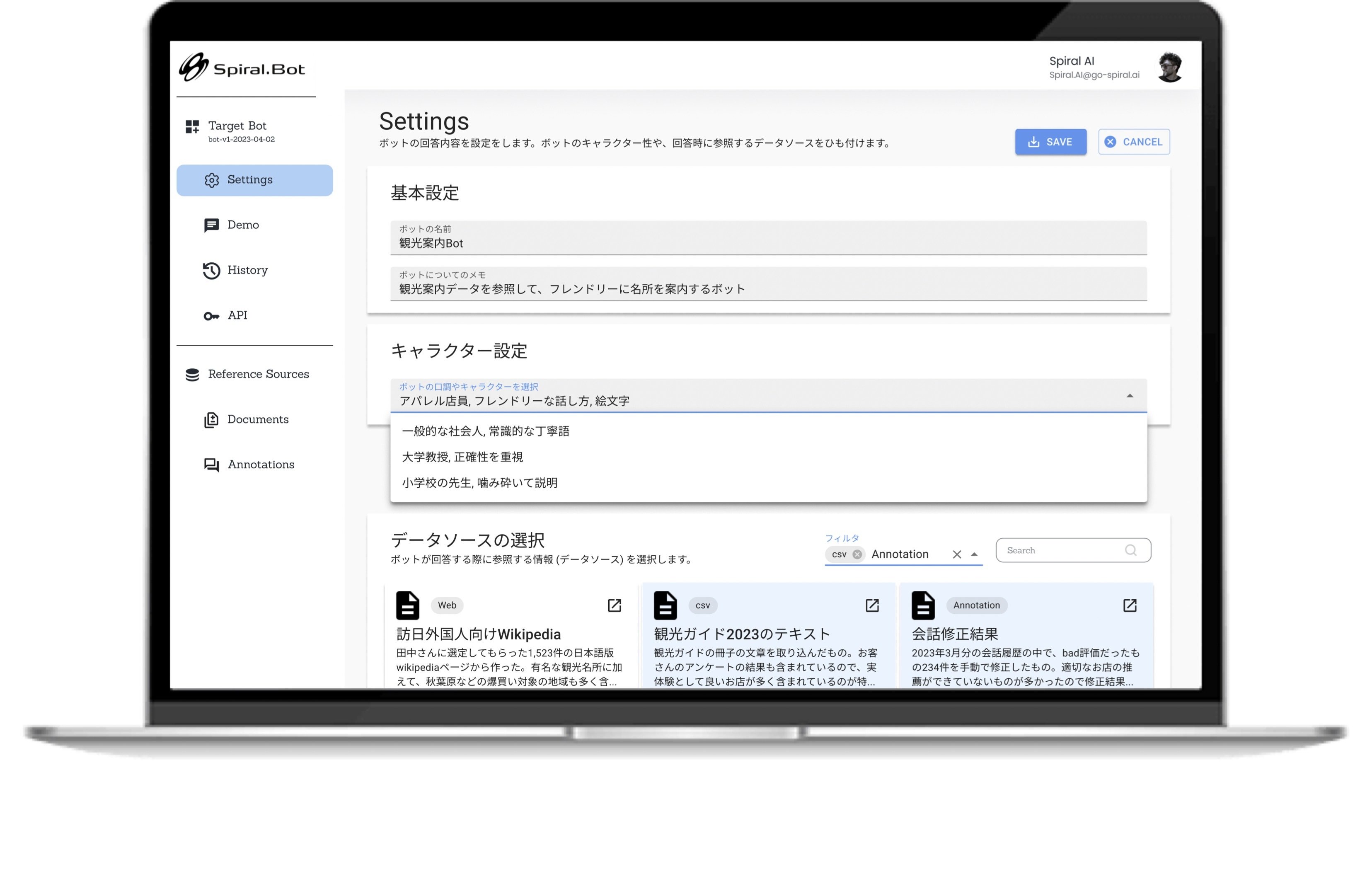Click the フィルタ label area
This screenshot has height=893, width=1372.
point(839,538)
